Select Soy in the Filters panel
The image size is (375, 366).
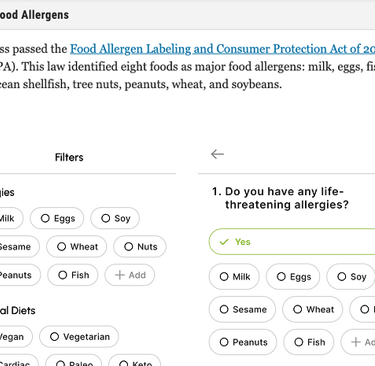(x=115, y=218)
